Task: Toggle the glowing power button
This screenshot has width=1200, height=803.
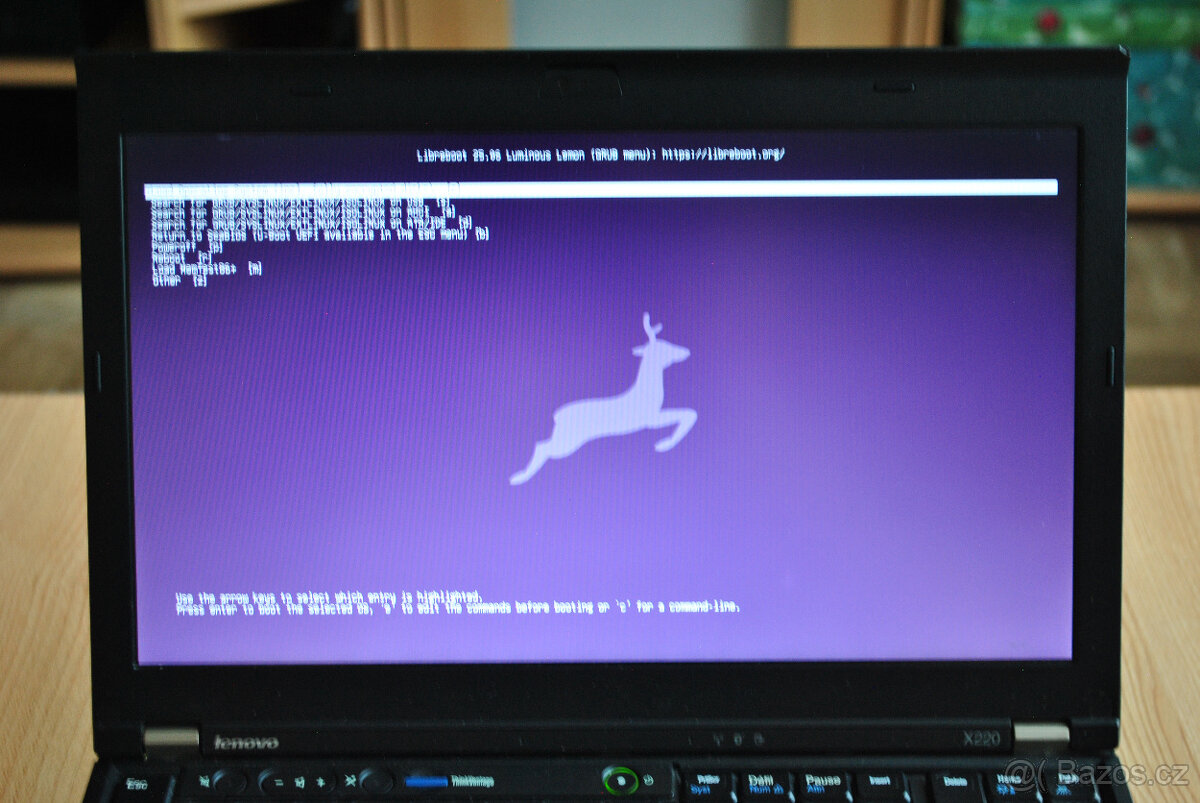Action: click(x=621, y=780)
